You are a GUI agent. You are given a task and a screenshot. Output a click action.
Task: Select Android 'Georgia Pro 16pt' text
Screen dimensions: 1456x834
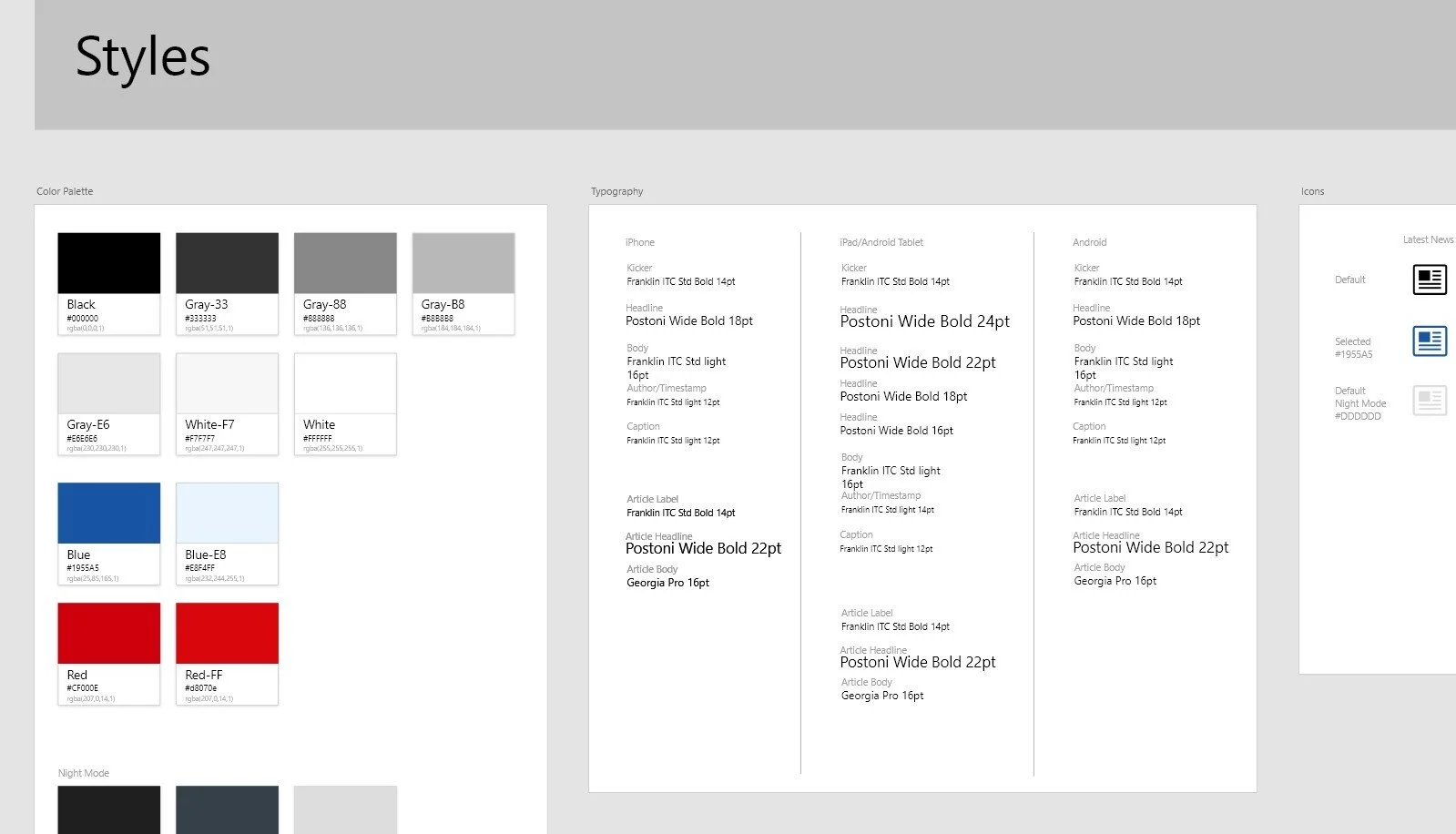(1115, 581)
